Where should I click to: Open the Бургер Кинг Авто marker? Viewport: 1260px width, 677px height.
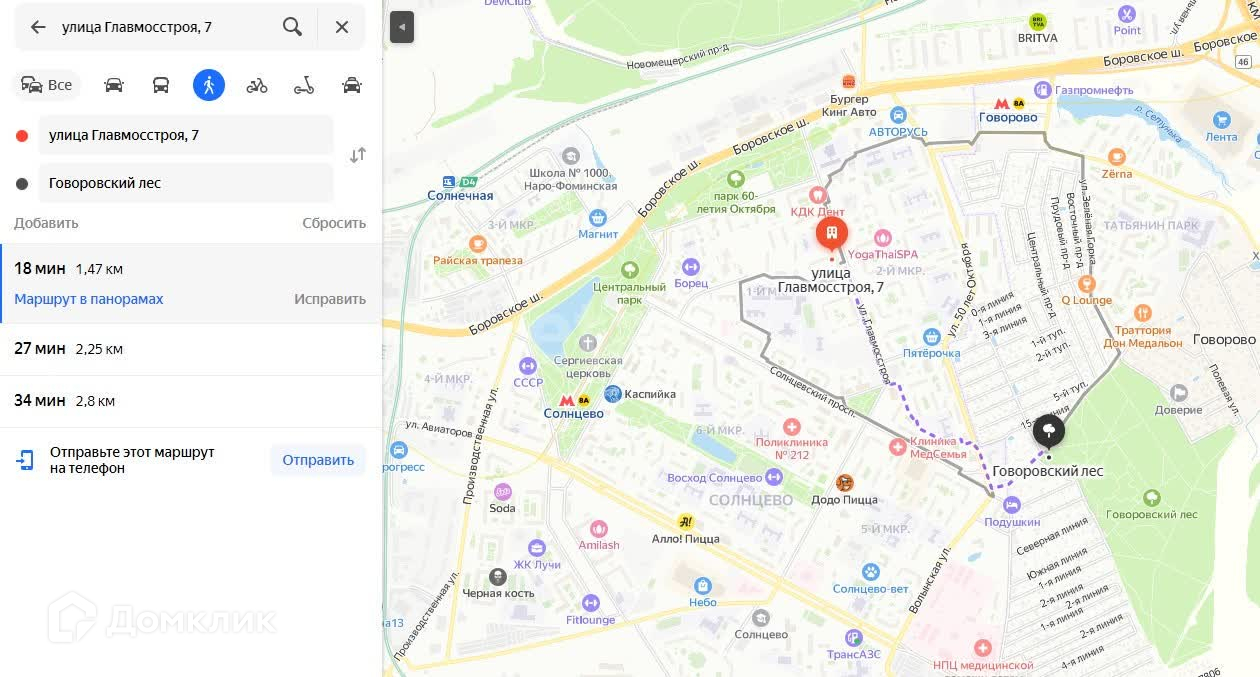pyautogui.click(x=849, y=82)
